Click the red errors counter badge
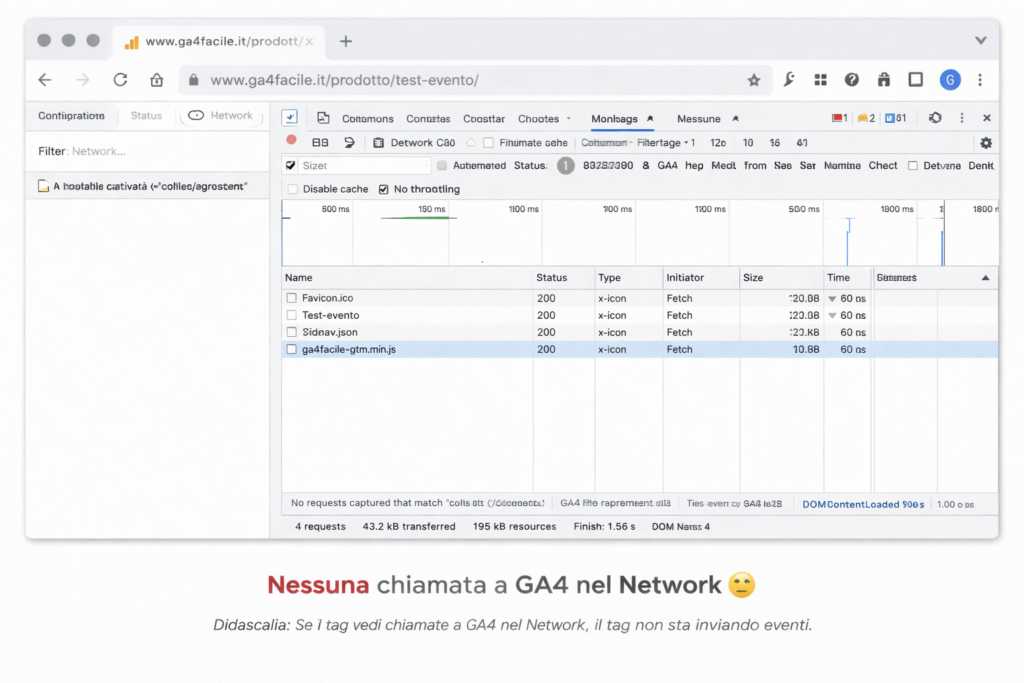1024x683 pixels. click(839, 118)
